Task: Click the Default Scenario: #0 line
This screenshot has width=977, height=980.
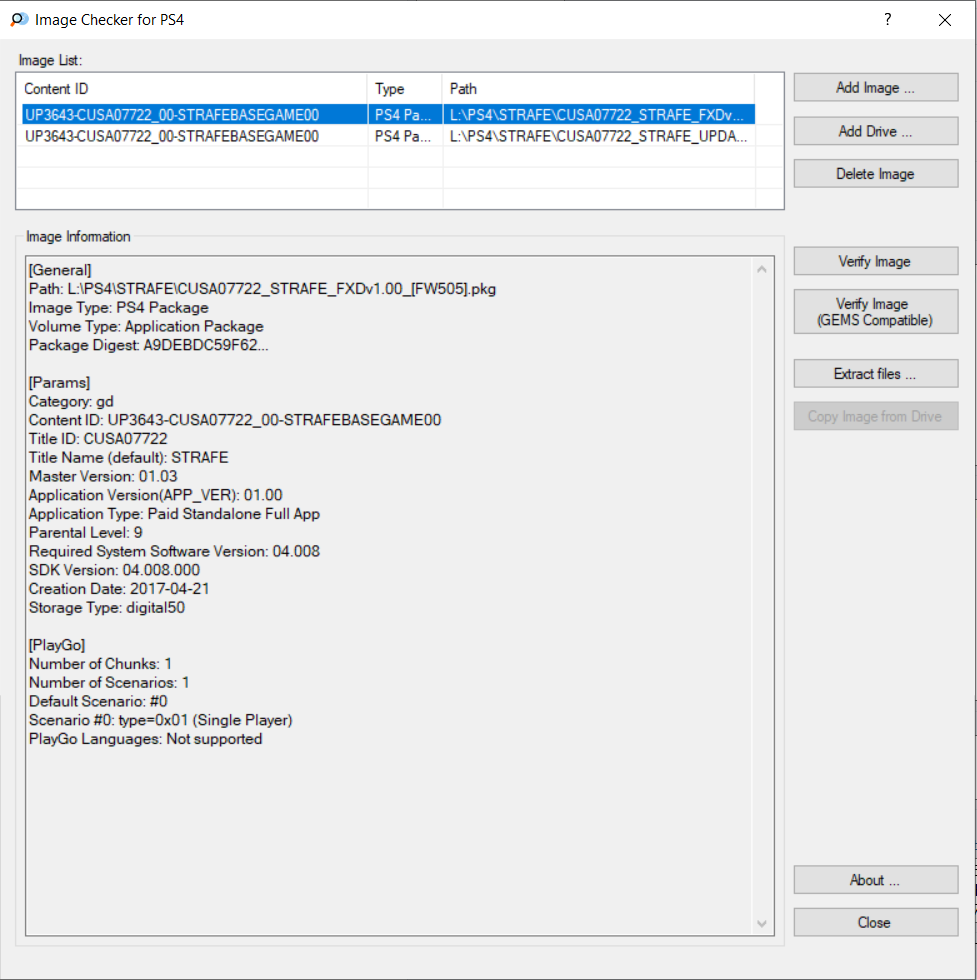Action: pos(98,701)
